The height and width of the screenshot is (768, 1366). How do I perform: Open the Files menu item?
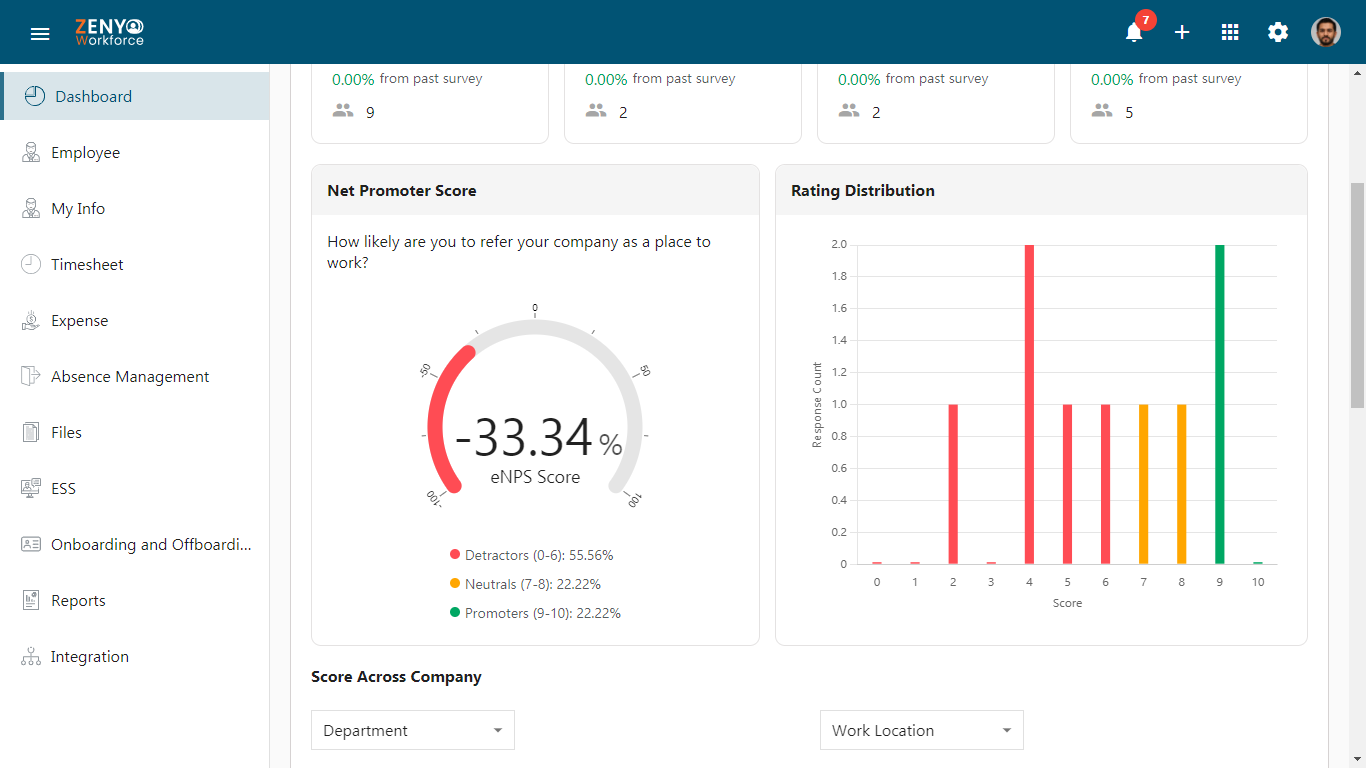[x=135, y=432]
